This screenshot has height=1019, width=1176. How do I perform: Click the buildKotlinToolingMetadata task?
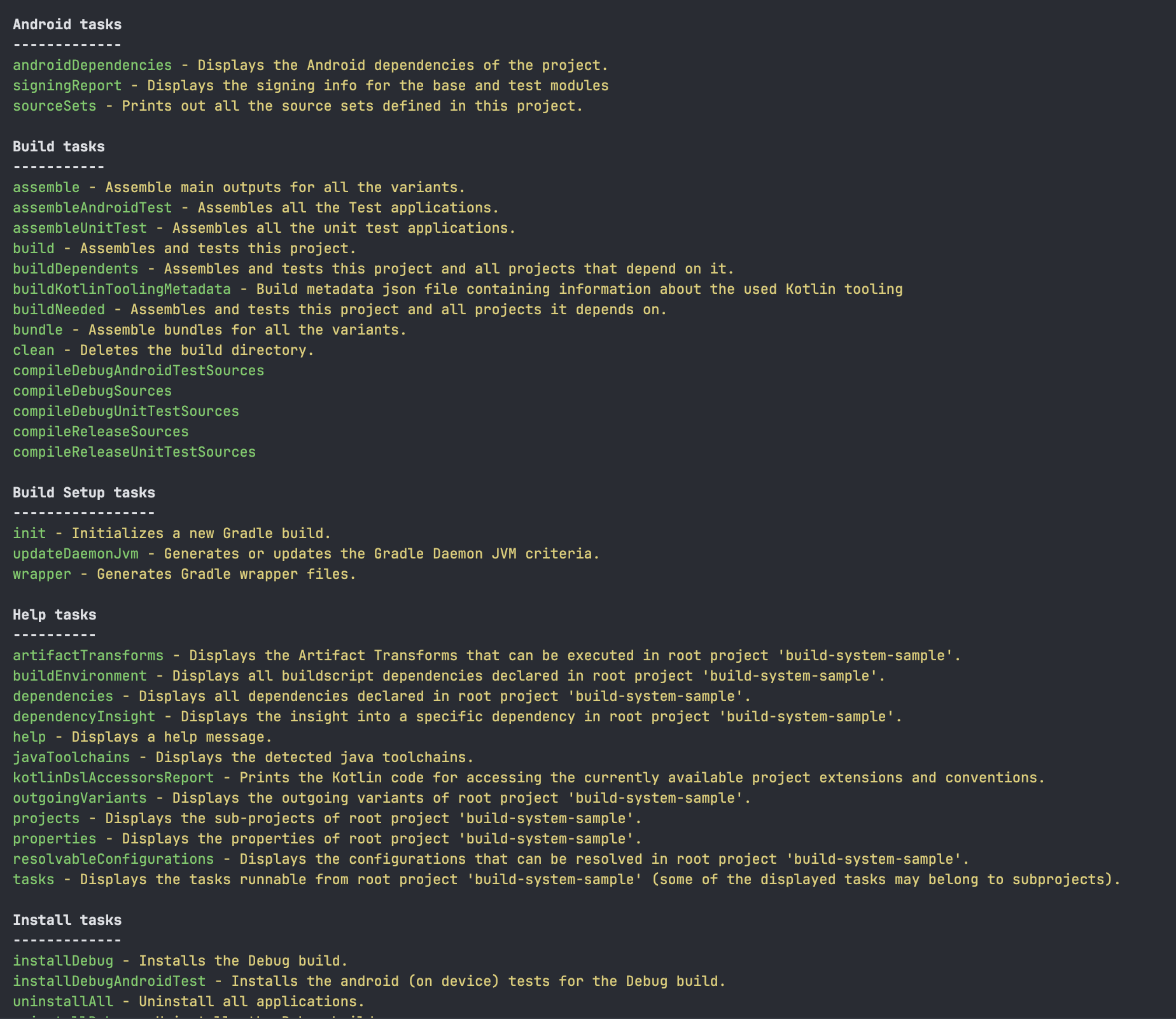122,289
